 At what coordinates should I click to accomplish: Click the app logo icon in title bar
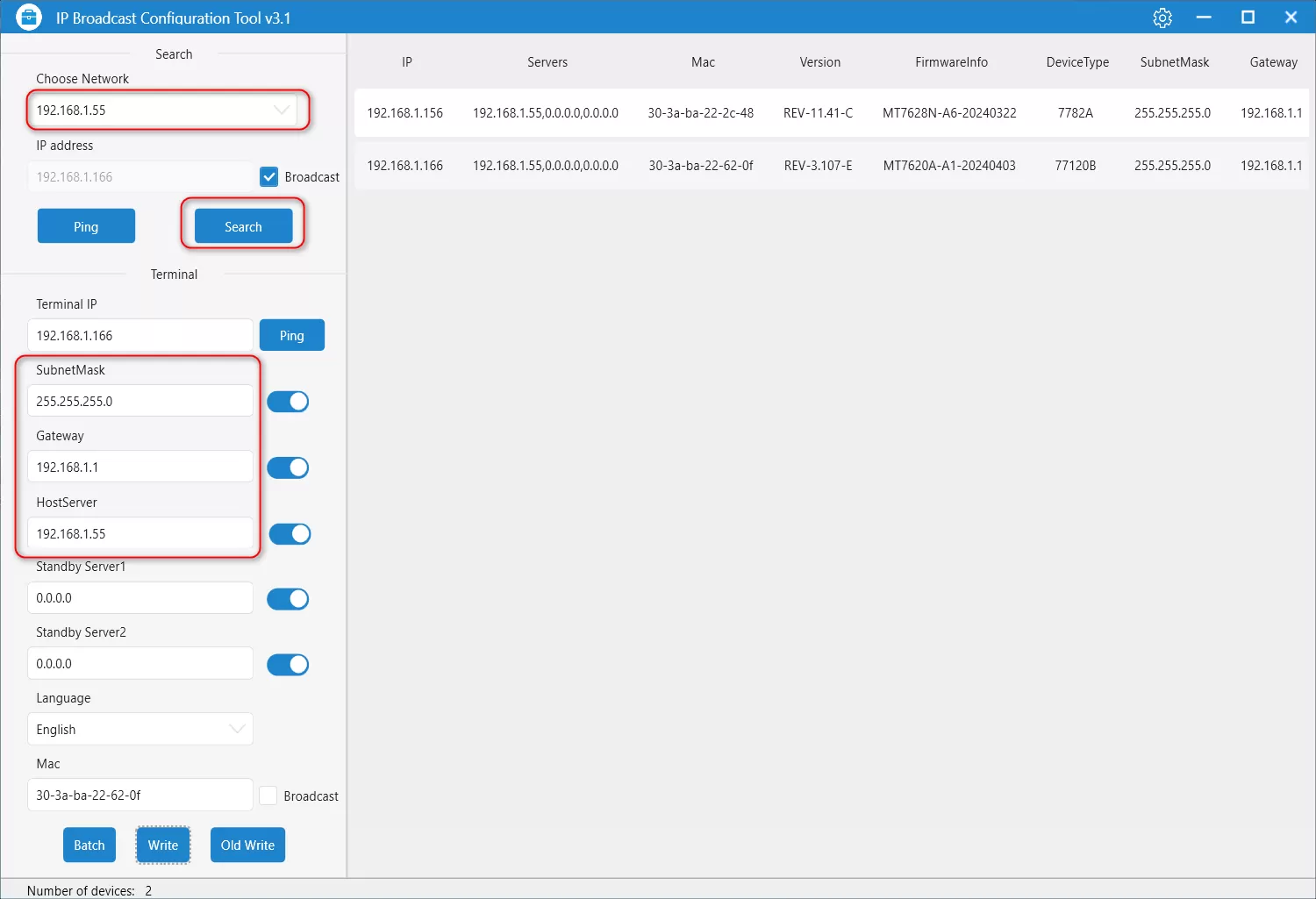(29, 18)
